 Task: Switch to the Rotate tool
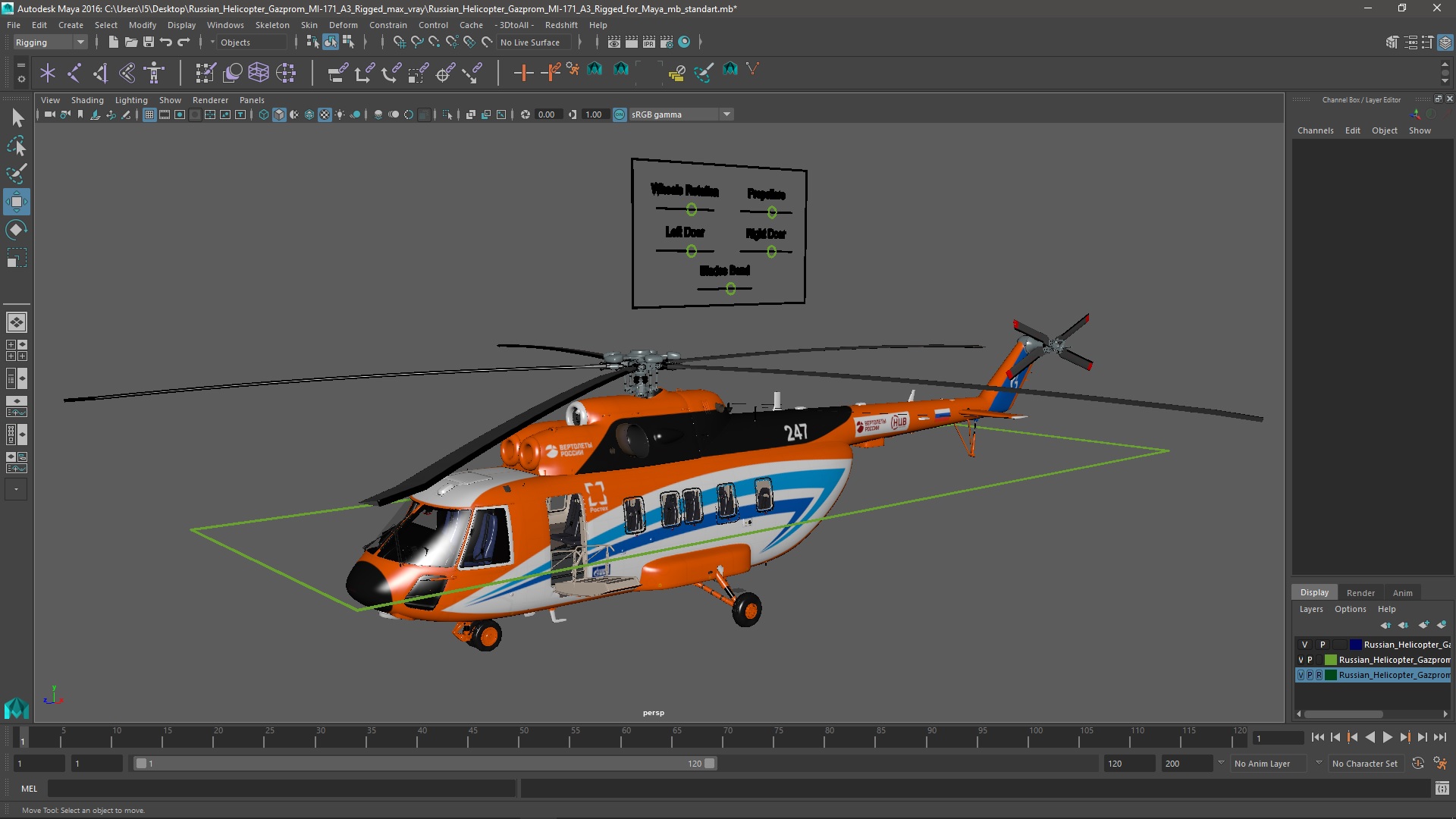pyautogui.click(x=17, y=230)
